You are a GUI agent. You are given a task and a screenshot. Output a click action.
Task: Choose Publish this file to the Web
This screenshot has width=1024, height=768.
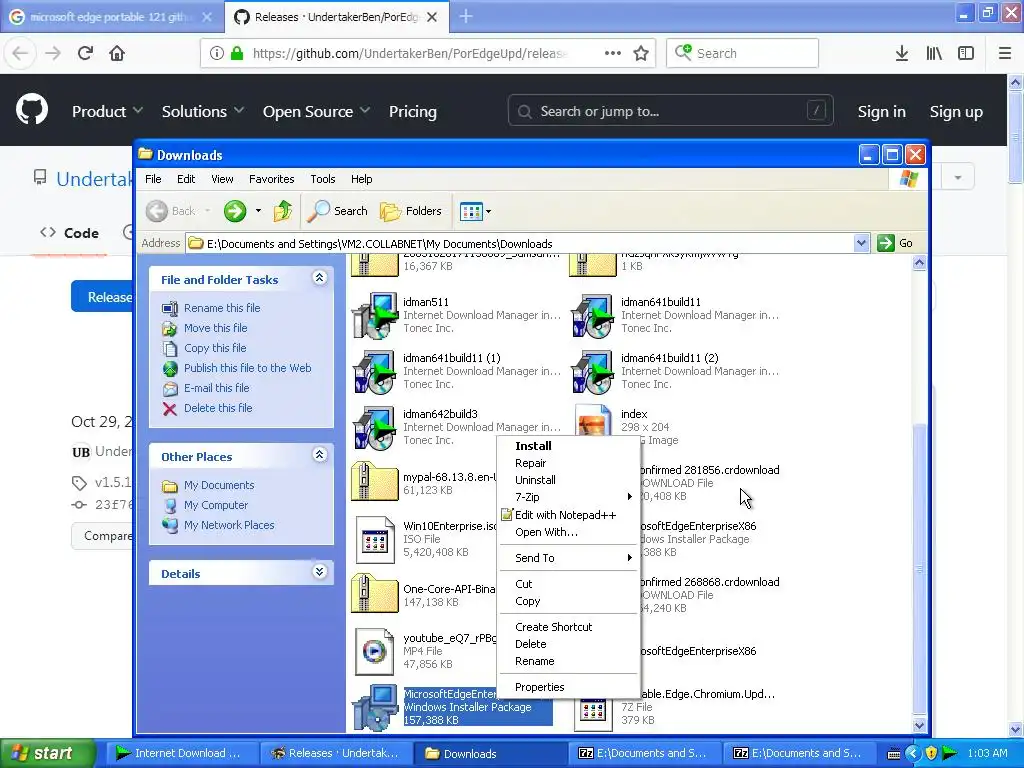pos(248,368)
